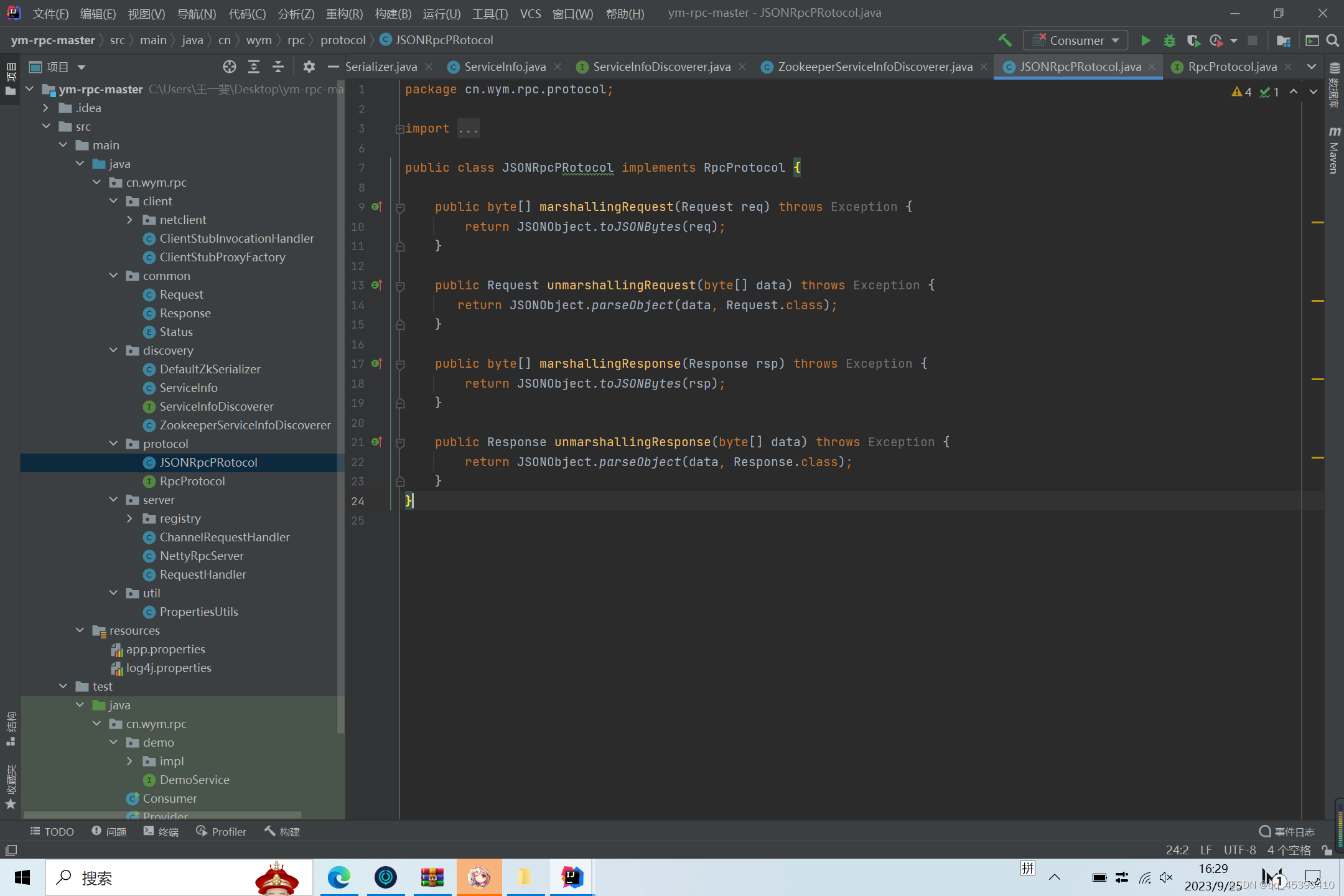The height and width of the screenshot is (896, 1344).
Task: Open project panel settings gear
Action: tap(309, 67)
